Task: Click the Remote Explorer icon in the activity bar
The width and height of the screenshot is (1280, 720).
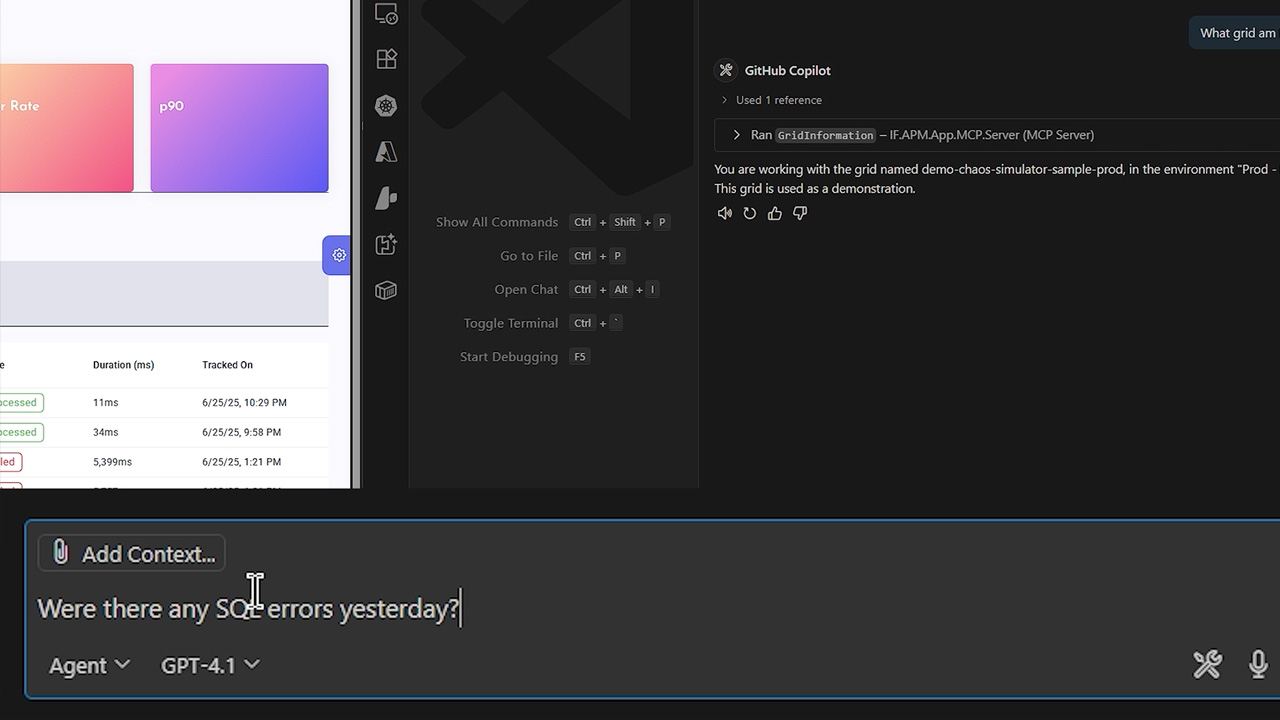Action: [x=386, y=13]
